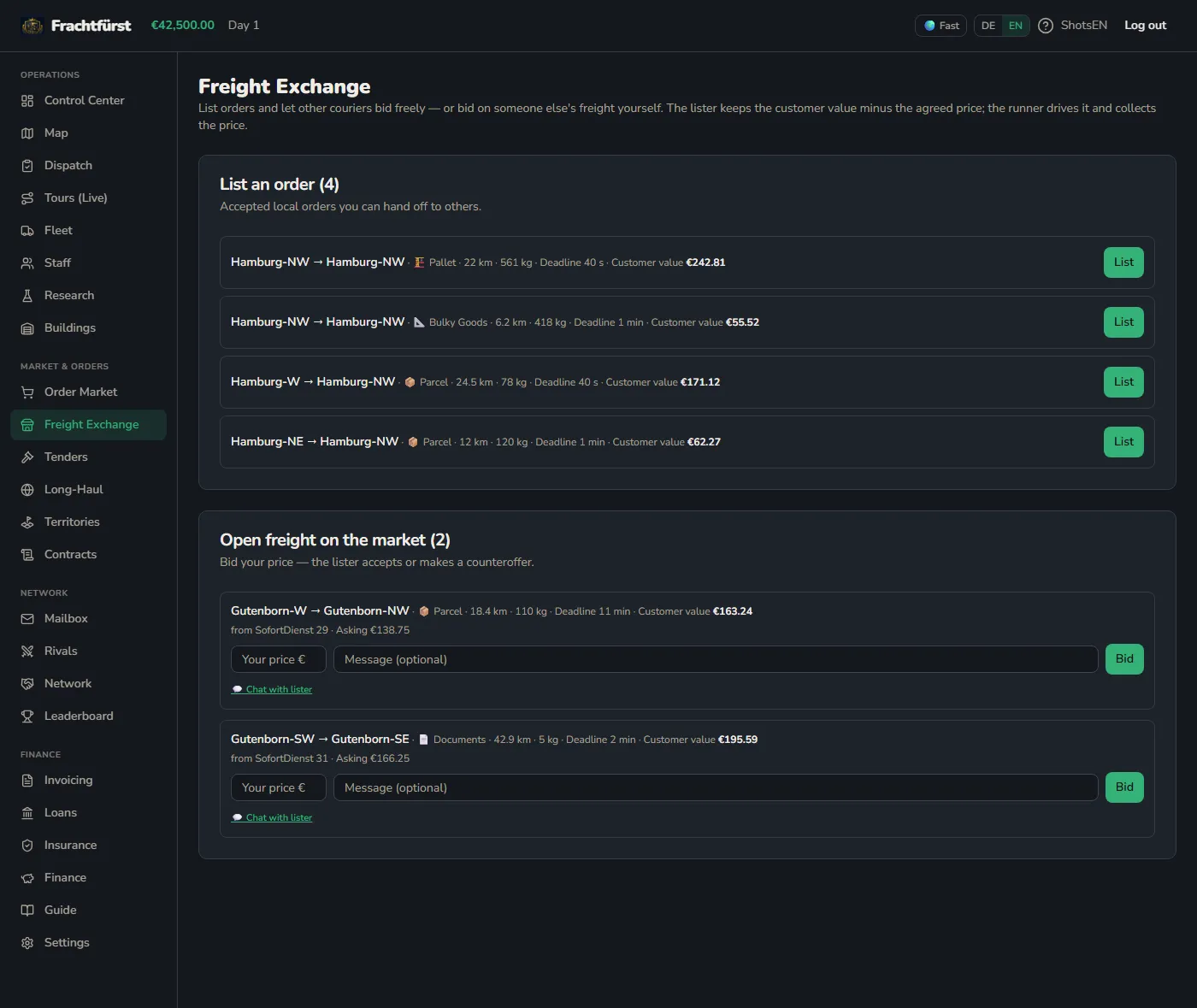Click the Loans page label
The height and width of the screenshot is (1008, 1197).
click(x=61, y=813)
